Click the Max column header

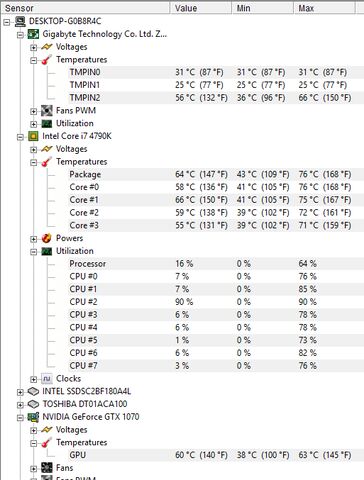pos(324,8)
